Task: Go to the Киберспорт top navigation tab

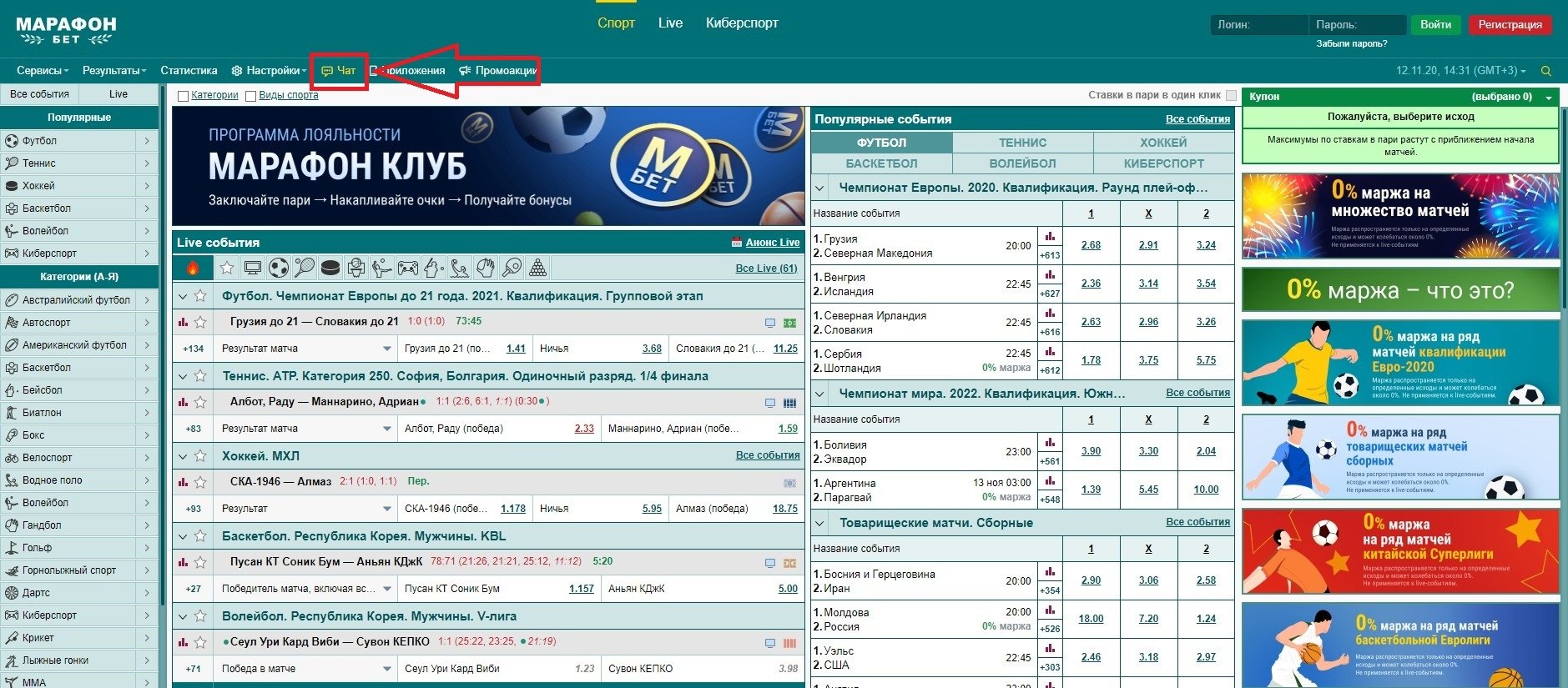Action: pyautogui.click(x=742, y=23)
